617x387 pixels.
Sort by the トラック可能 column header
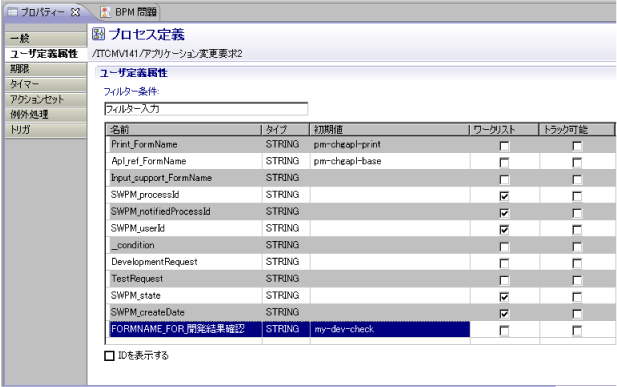click(x=576, y=130)
